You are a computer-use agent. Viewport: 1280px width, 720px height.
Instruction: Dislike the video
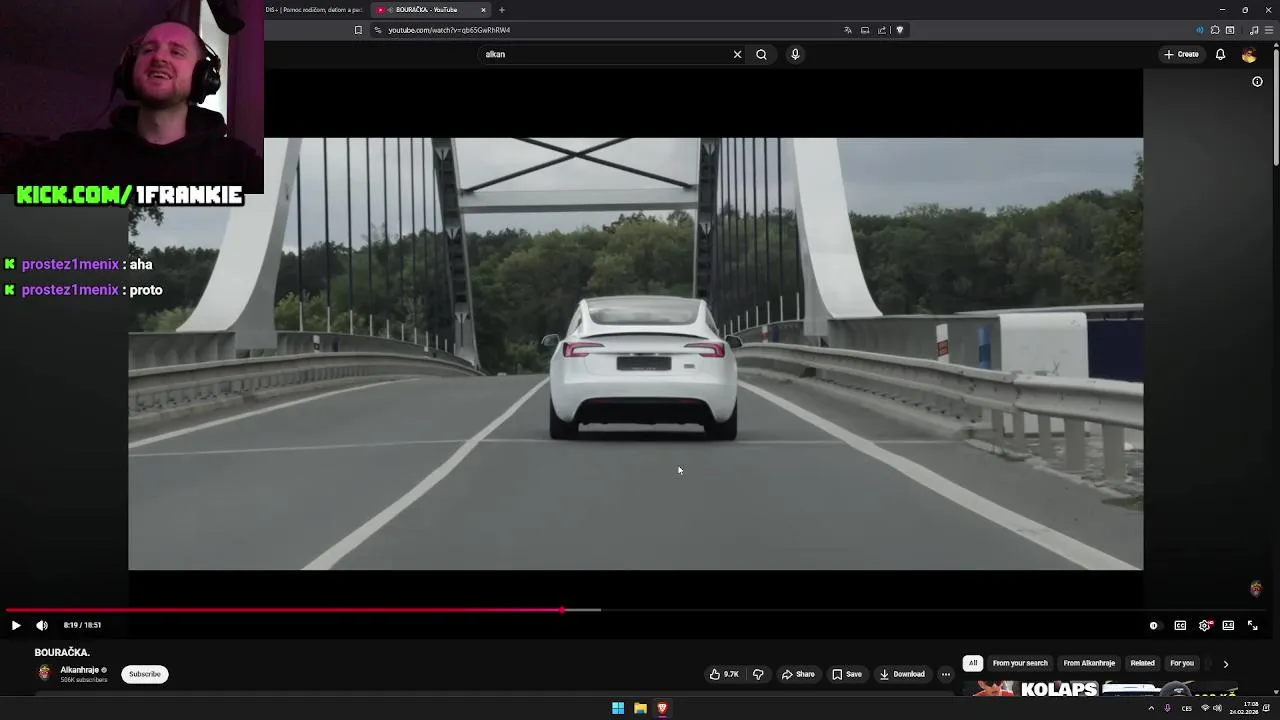coord(758,674)
